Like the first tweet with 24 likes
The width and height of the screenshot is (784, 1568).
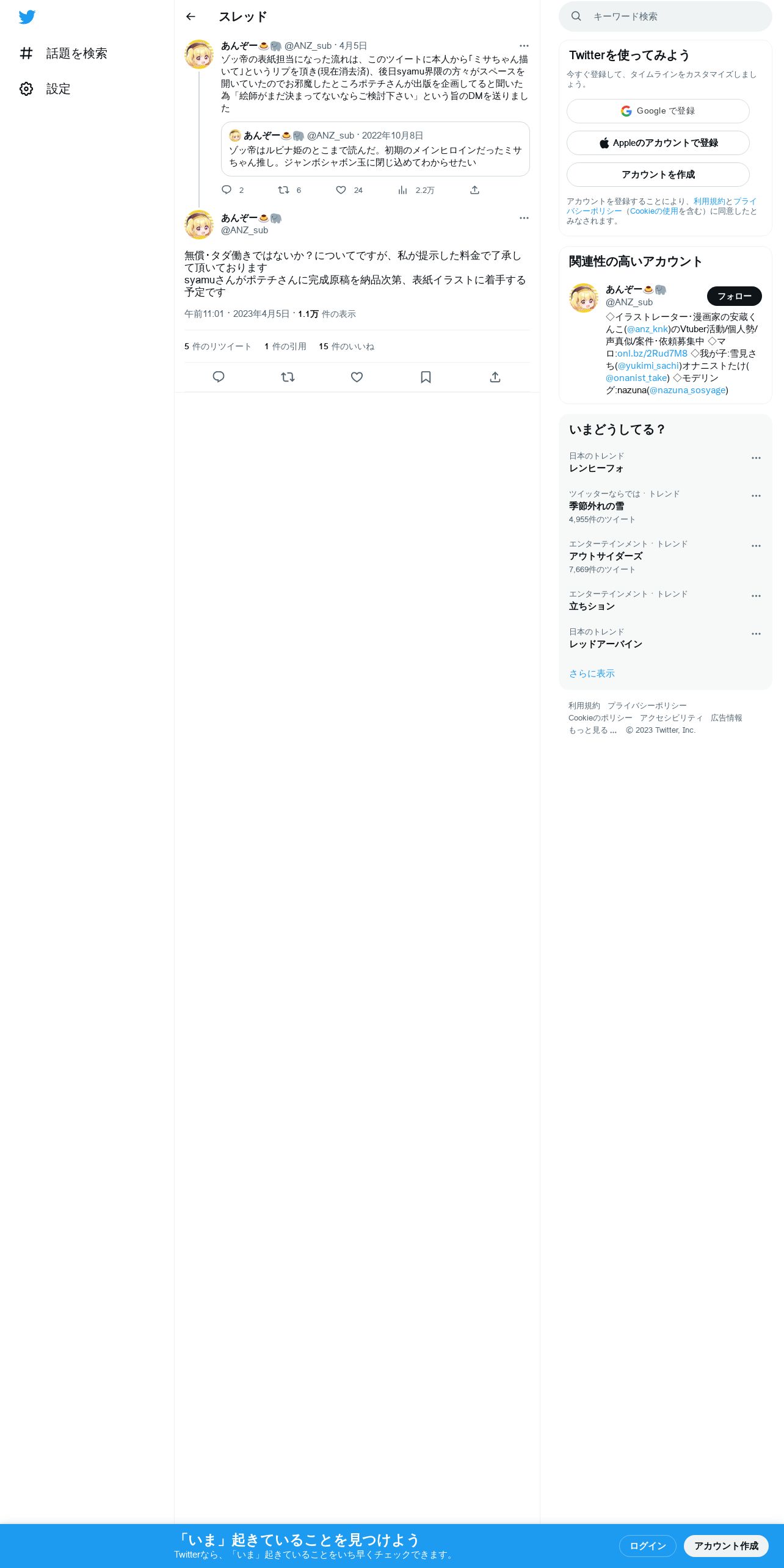(x=341, y=190)
